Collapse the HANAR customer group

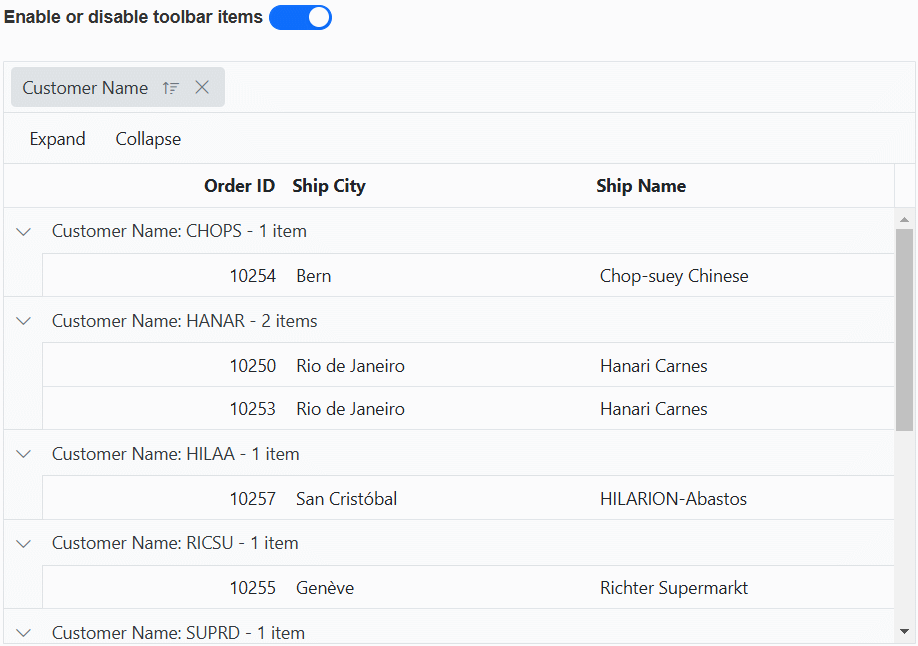click(x=24, y=321)
